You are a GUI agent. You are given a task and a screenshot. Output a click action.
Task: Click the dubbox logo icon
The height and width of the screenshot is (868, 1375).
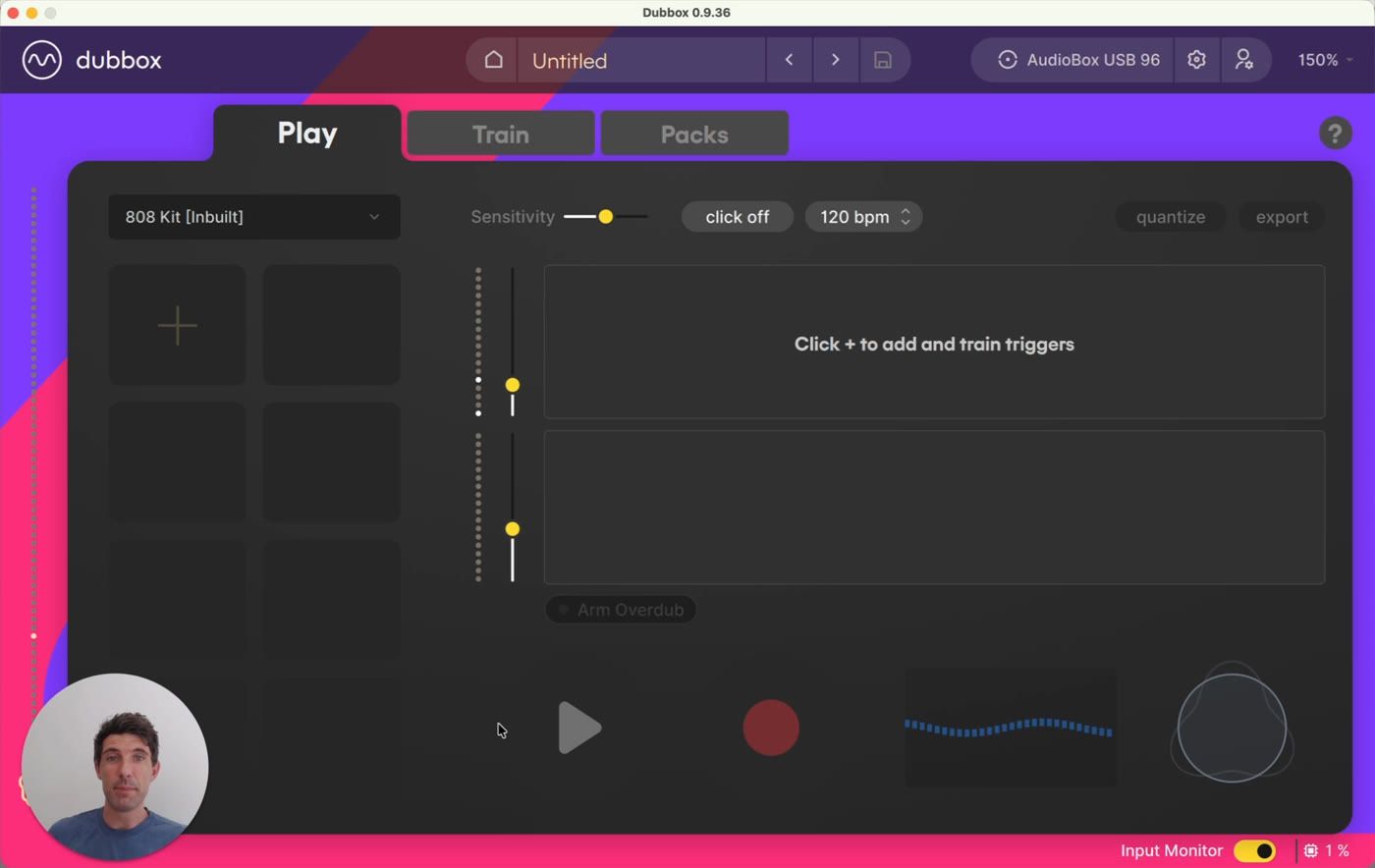[42, 60]
